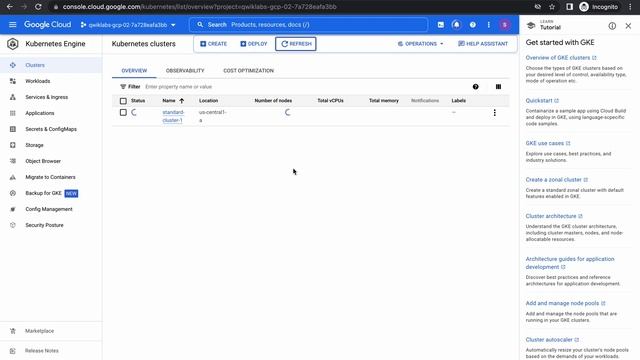Switch to the Cost Optimization tab

click(248, 71)
